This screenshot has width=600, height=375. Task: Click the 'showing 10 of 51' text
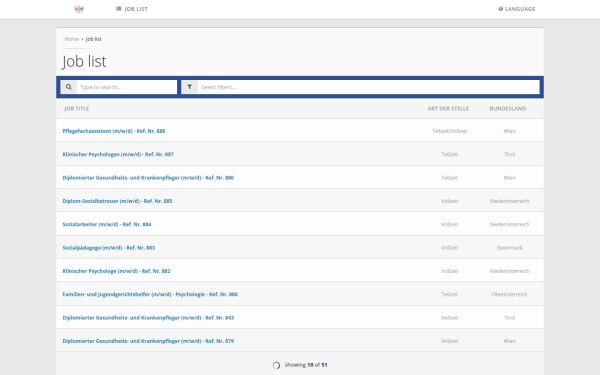point(306,365)
